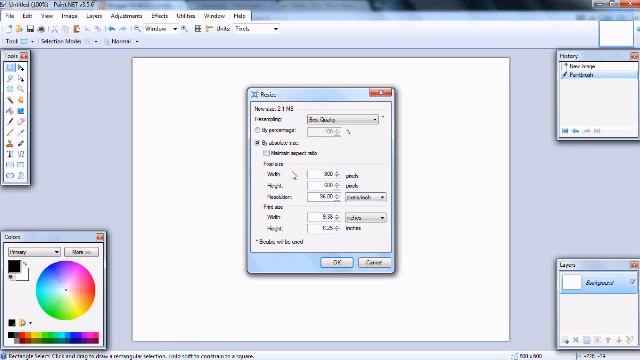Select the Magic Wand tool
Screen dimensions: 640x360
(x=10, y=100)
